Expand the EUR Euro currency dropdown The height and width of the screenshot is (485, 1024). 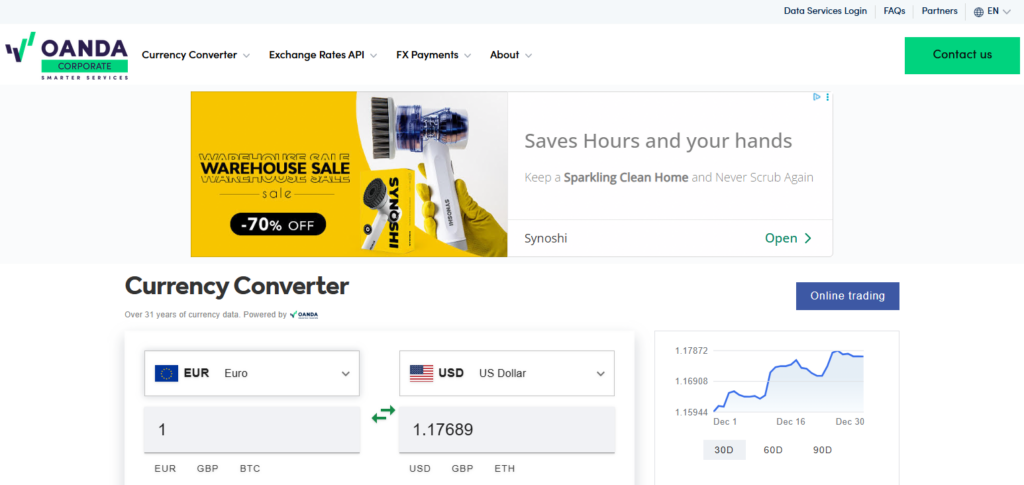[x=346, y=373]
